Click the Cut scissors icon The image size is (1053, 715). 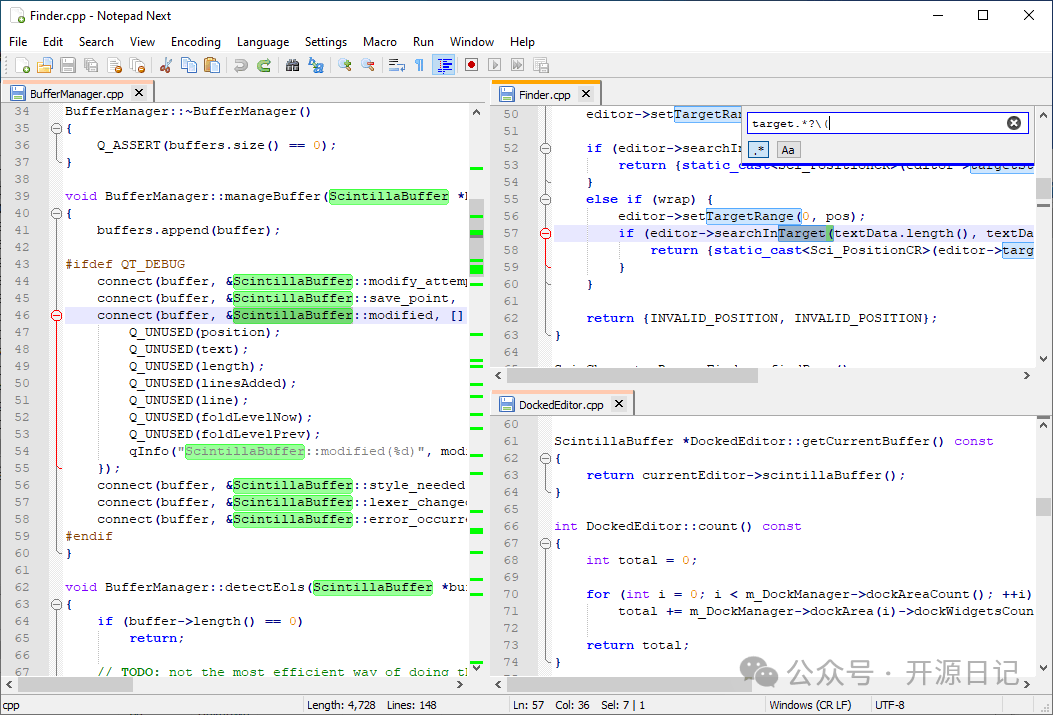tap(166, 65)
